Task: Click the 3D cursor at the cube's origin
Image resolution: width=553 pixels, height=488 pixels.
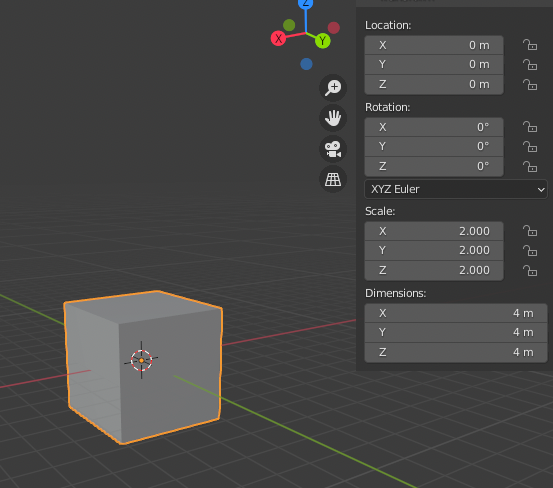Action: (141, 360)
